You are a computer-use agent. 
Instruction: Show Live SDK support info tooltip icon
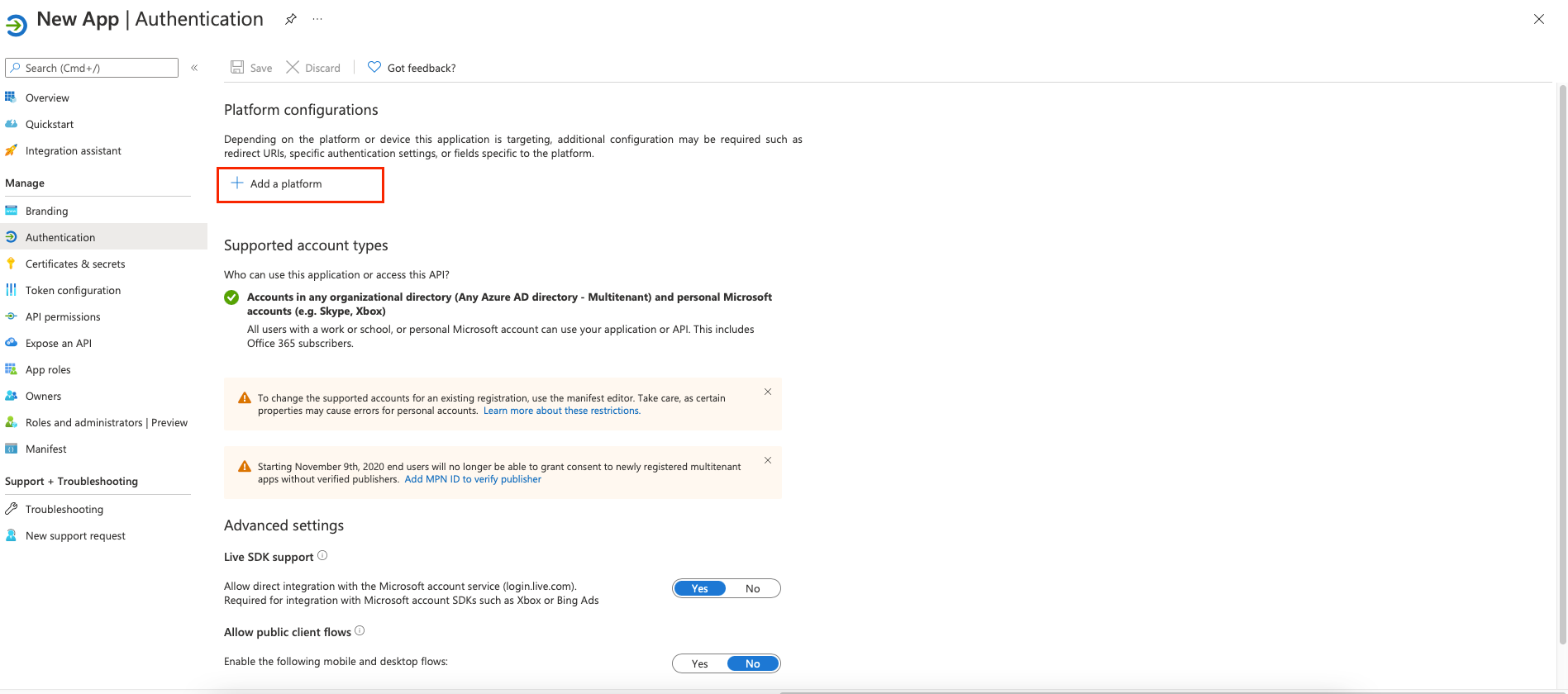tap(323, 556)
